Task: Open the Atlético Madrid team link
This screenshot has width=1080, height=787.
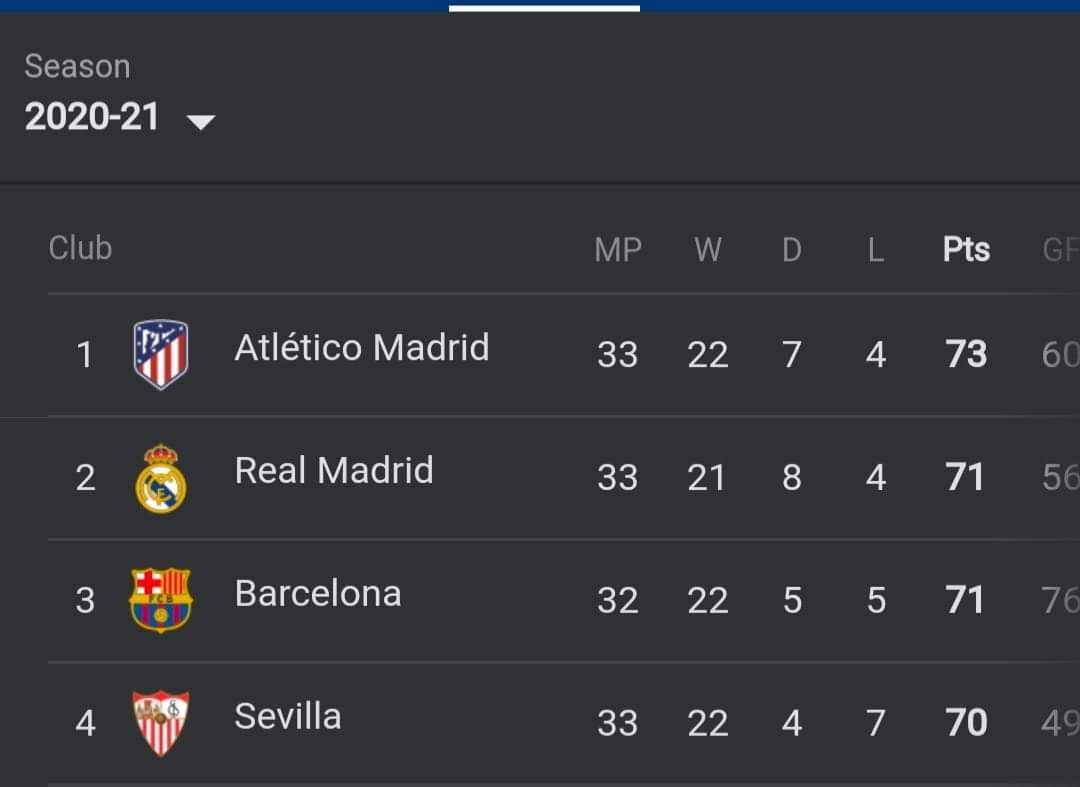Action: click(x=362, y=348)
